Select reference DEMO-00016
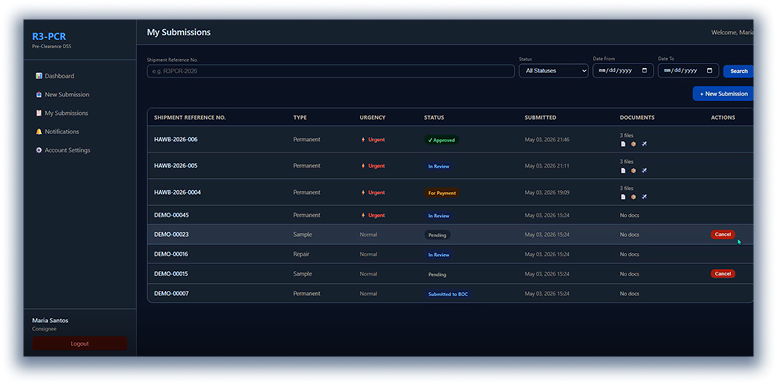777x384 pixels. coord(171,254)
